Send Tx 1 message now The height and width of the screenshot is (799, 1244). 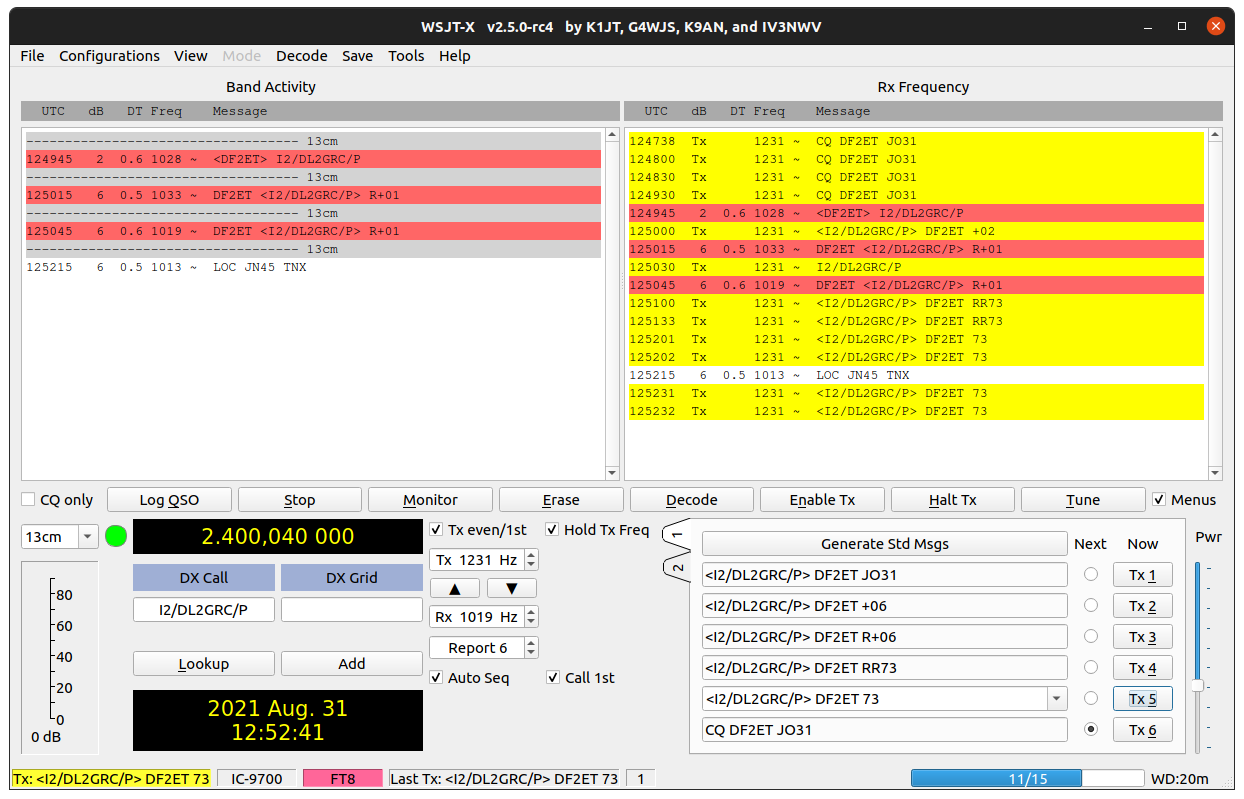point(1142,575)
